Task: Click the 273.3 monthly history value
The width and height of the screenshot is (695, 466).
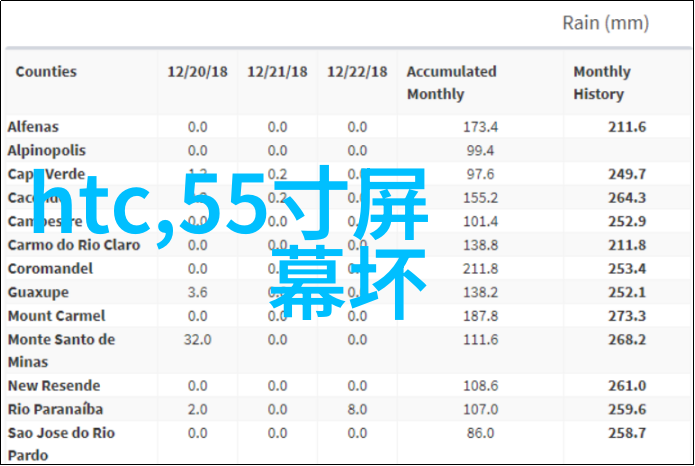Action: pyautogui.click(x=627, y=316)
